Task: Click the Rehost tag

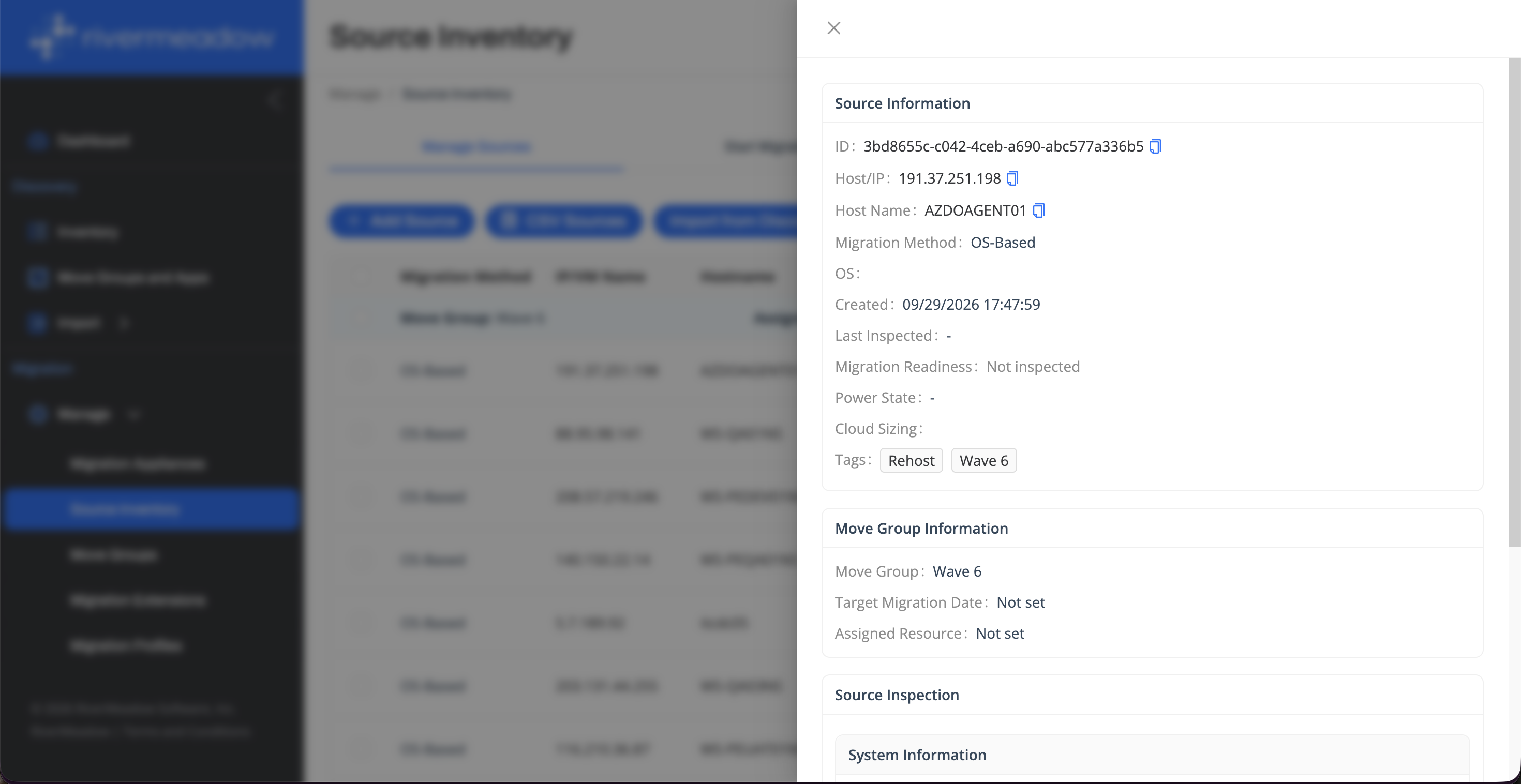Action: [911, 460]
